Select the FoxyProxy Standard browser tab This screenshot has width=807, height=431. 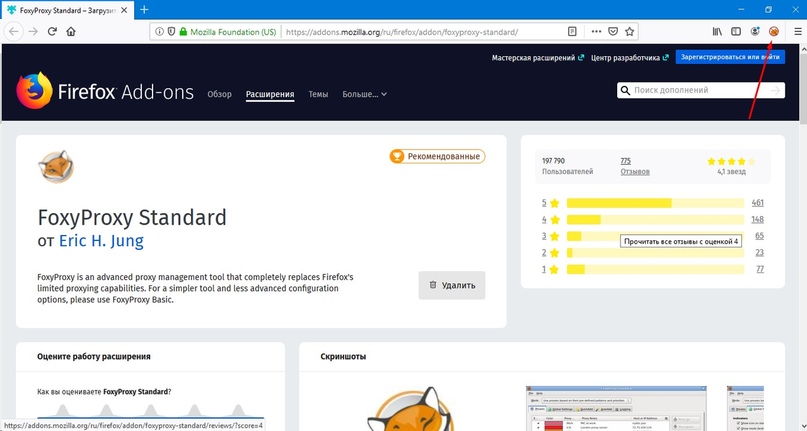click(x=68, y=10)
